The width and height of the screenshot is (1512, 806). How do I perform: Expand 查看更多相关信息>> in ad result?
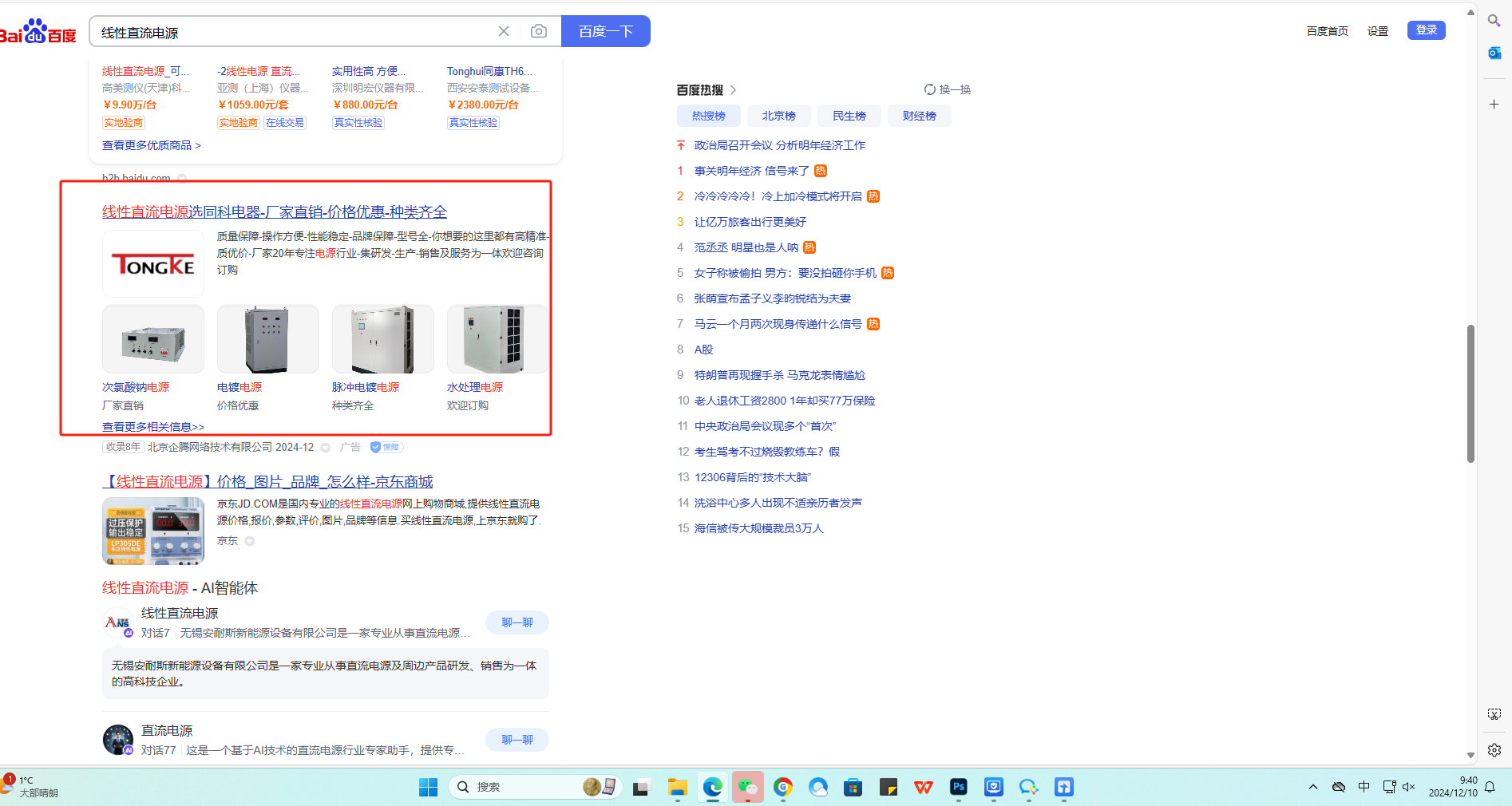(x=153, y=427)
